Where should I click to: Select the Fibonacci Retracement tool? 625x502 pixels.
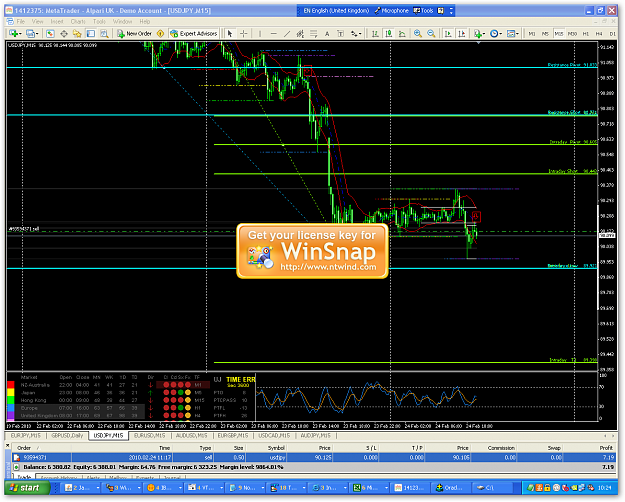click(x=314, y=34)
